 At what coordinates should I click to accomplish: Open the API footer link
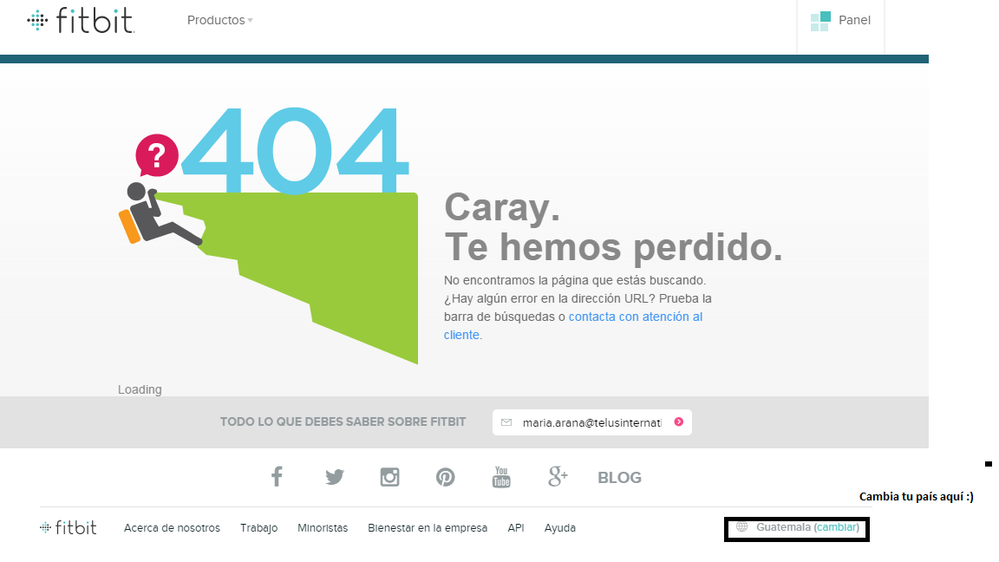click(516, 528)
